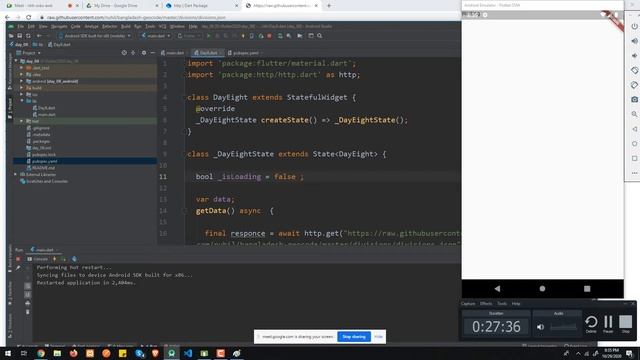Open new browser tab with plus
Image resolution: width=640 pixels, height=360 pixels.
pos(329,6)
